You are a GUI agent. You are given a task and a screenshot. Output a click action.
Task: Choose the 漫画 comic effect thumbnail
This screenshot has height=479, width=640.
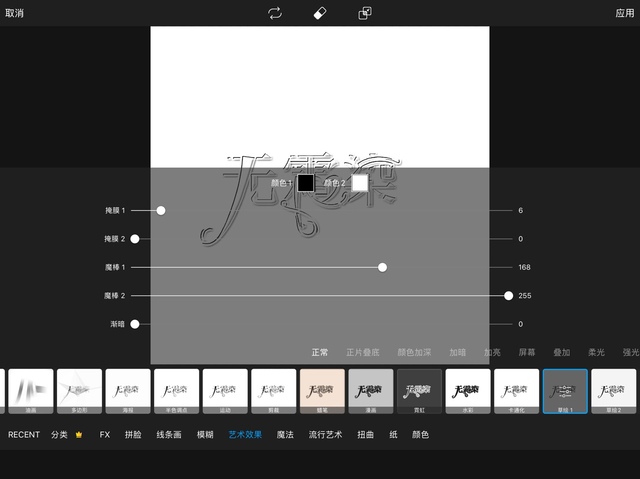tap(370, 390)
